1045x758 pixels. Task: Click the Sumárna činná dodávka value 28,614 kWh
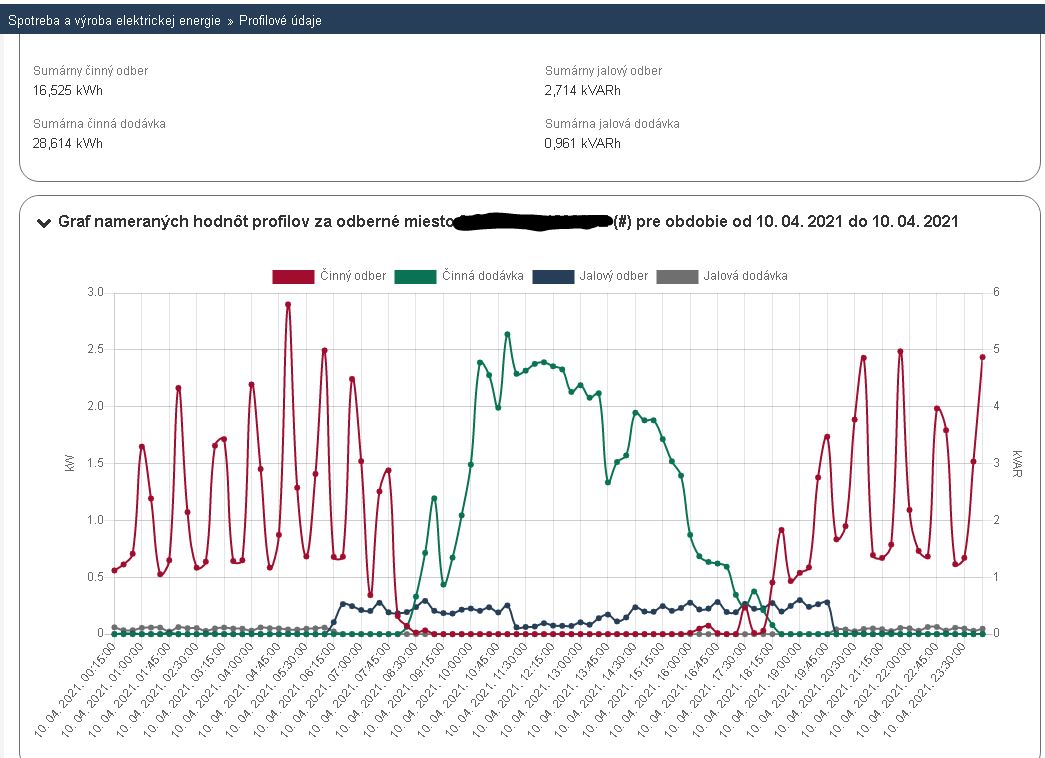[68, 143]
